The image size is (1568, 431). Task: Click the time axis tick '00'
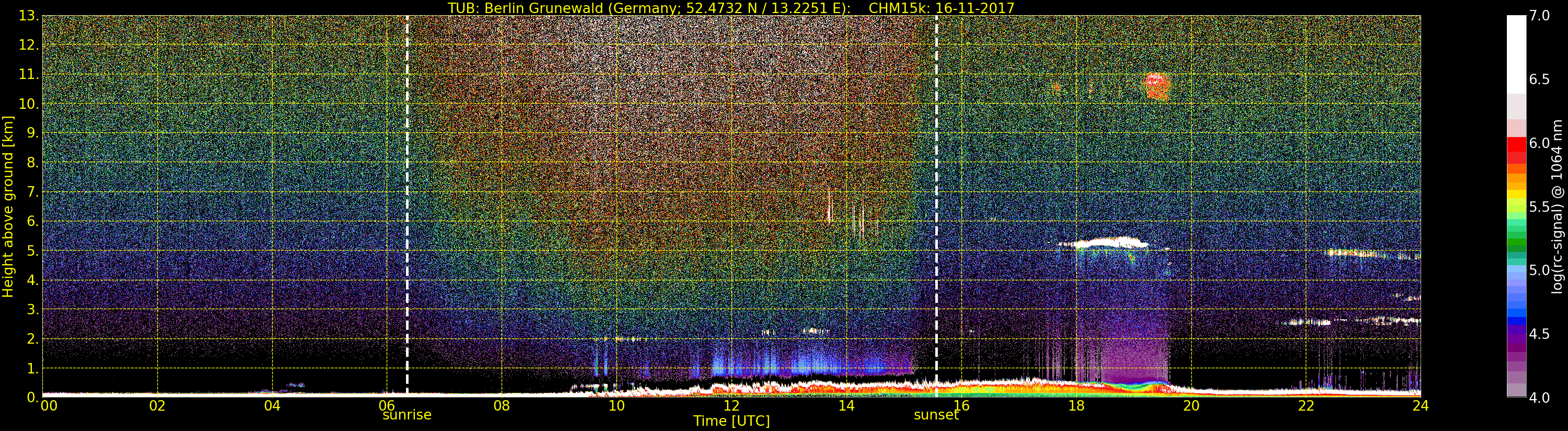pyautogui.click(x=49, y=405)
